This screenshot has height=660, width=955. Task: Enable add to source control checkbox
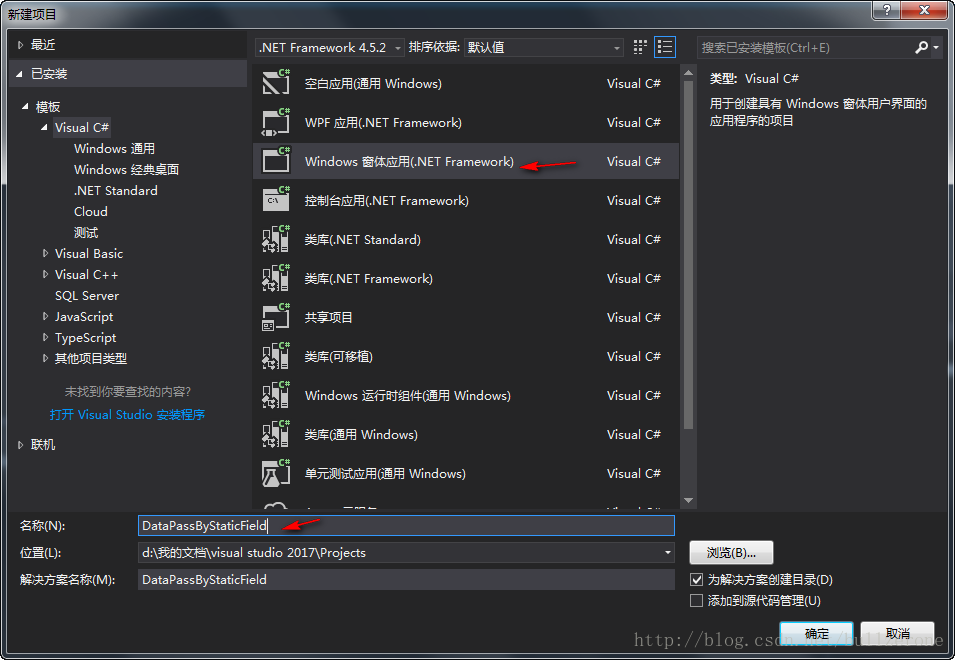point(697,600)
